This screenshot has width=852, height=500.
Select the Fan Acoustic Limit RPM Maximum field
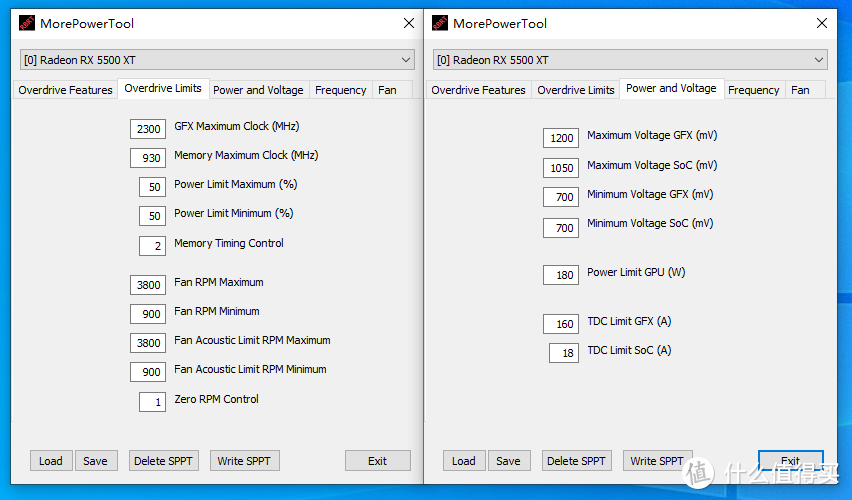click(148, 343)
